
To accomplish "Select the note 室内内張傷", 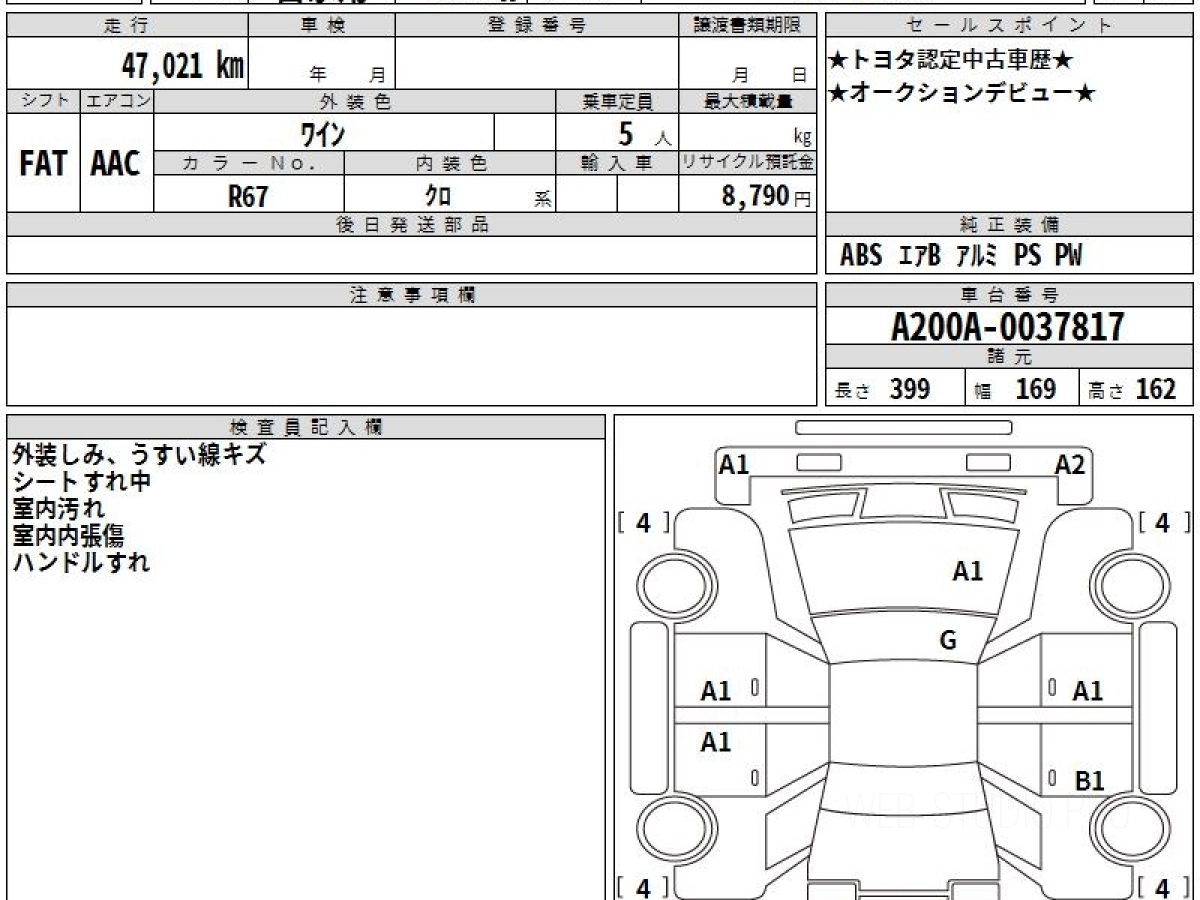I will (68, 535).
